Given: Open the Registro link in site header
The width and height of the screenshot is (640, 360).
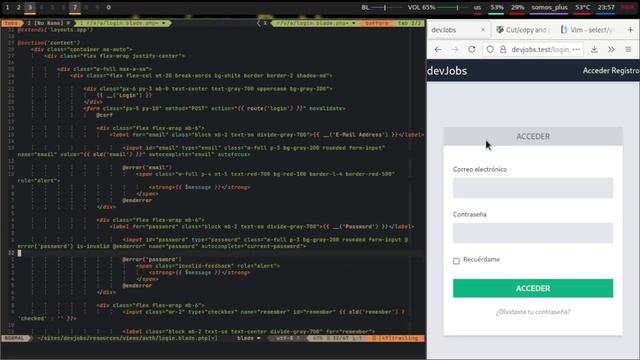Looking at the screenshot, I should coord(625,71).
